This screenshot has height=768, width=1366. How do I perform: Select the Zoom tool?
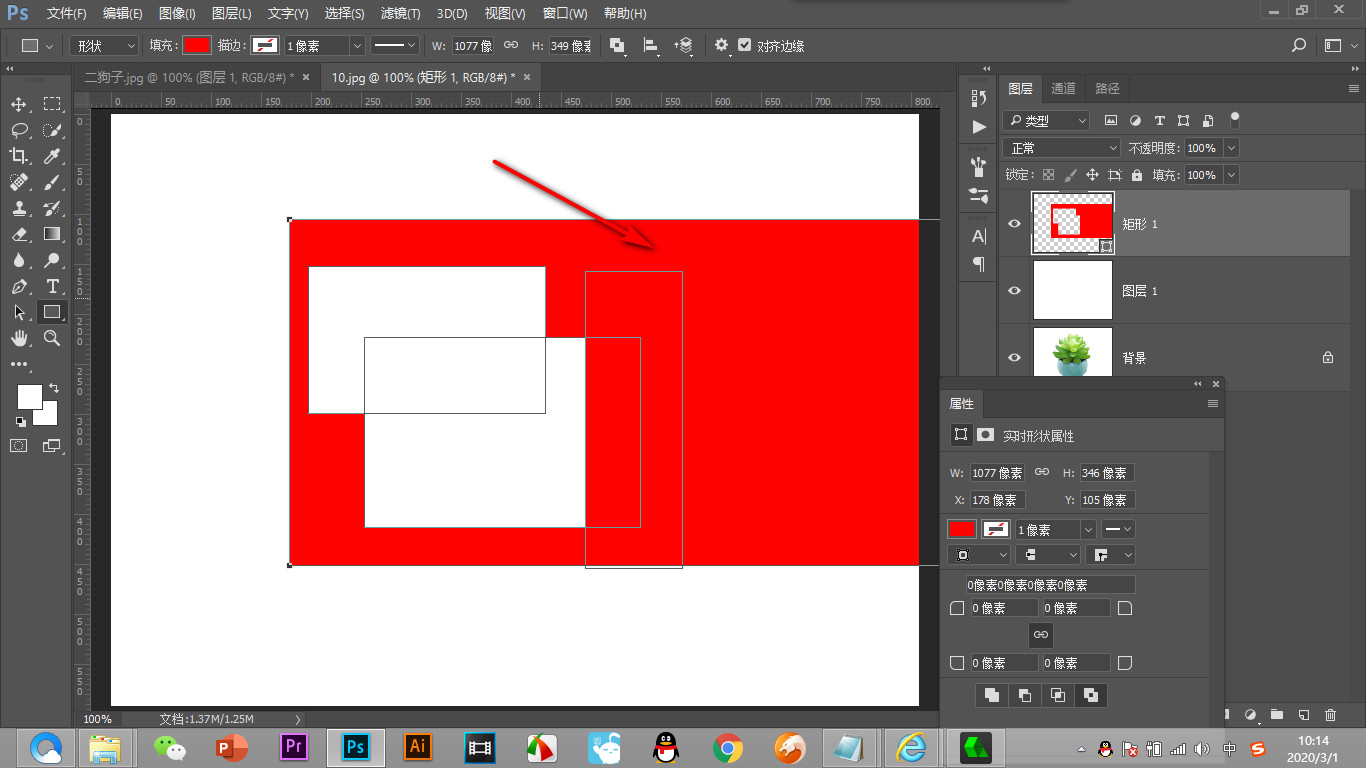click(x=52, y=338)
